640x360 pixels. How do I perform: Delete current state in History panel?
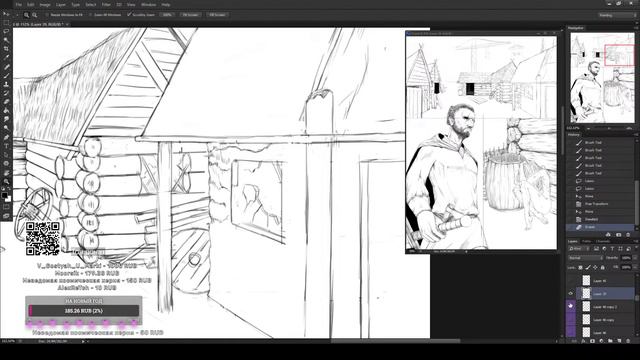628,235
